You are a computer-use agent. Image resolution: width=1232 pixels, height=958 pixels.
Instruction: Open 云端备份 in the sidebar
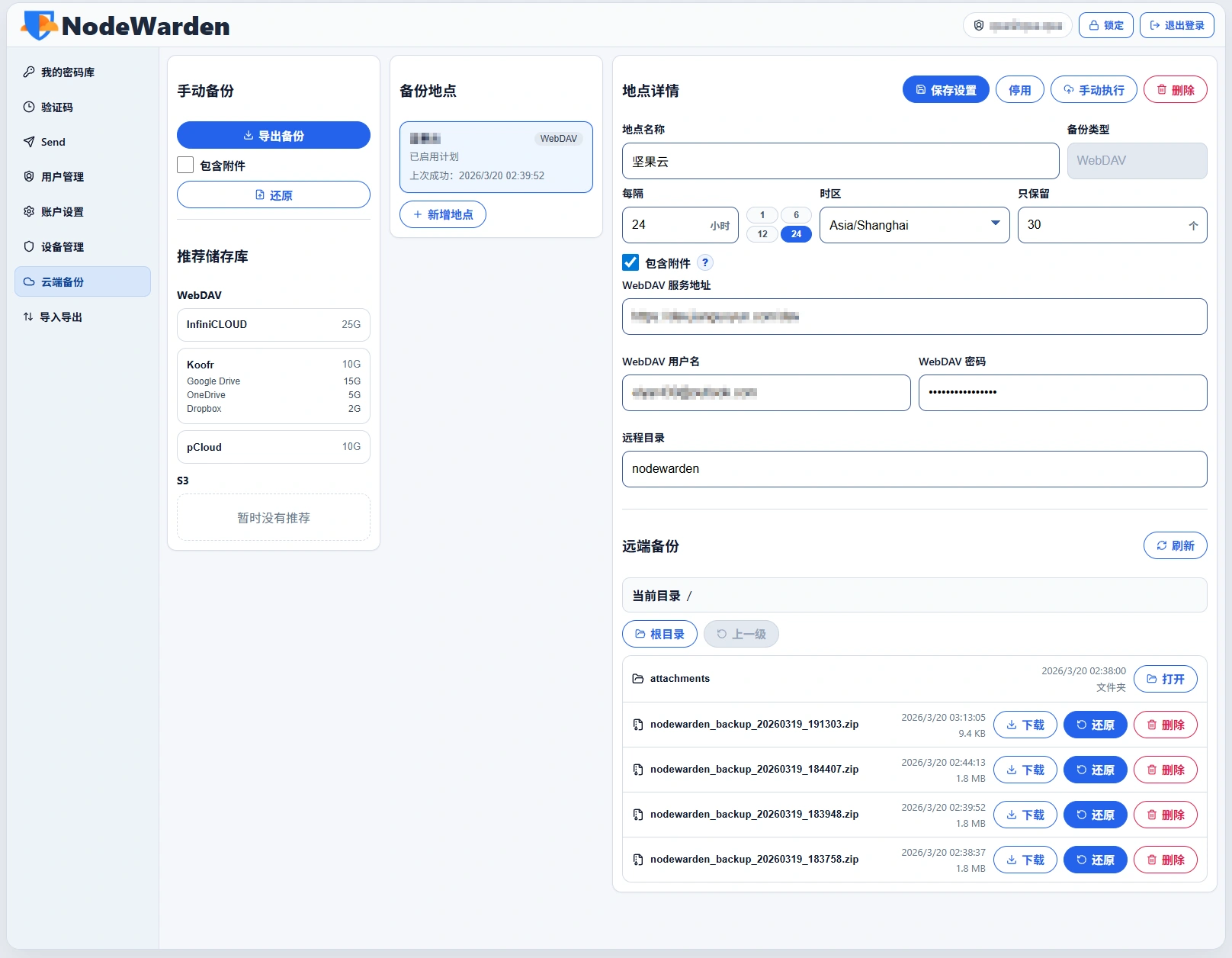tap(82, 281)
